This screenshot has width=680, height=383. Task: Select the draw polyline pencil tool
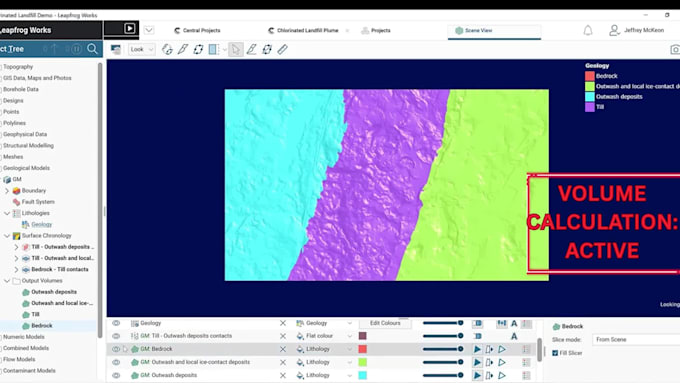point(252,49)
